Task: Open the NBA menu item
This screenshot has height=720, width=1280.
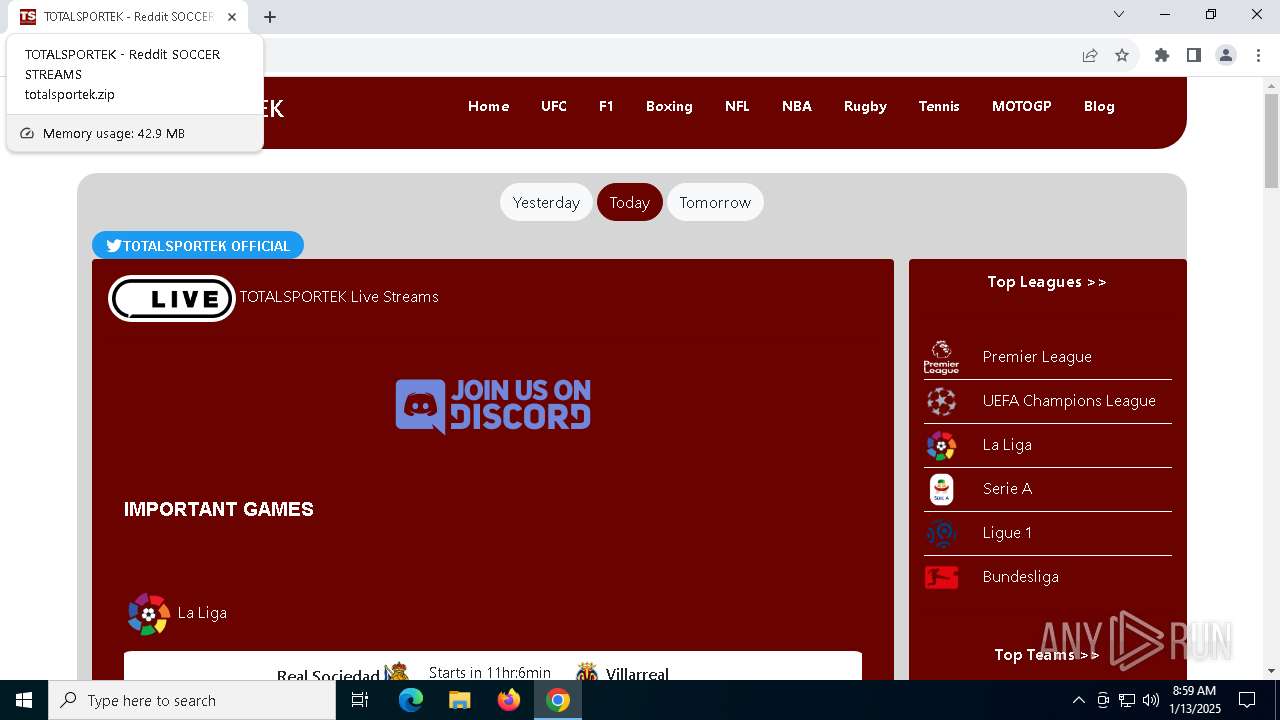Action: [797, 106]
